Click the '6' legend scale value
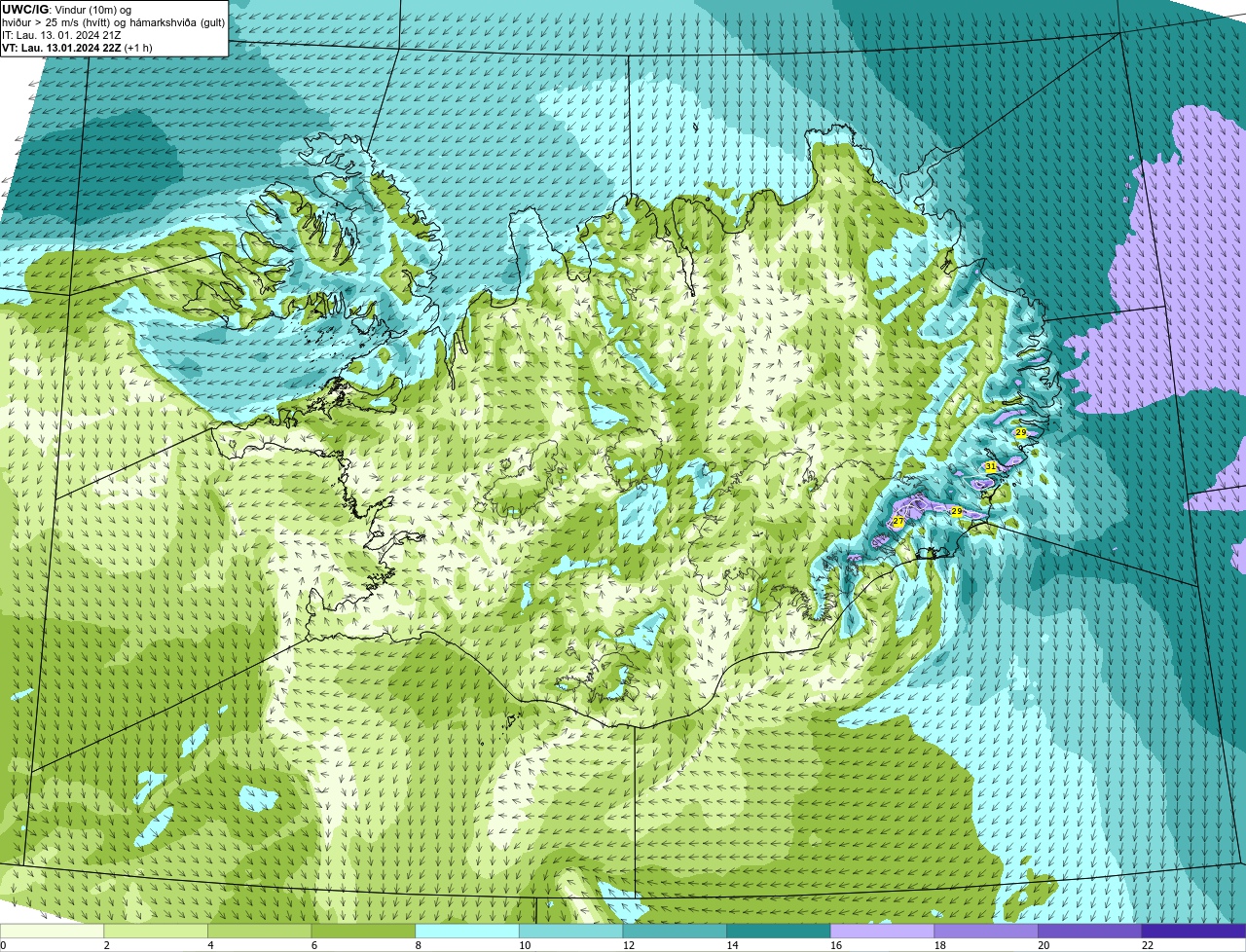Viewport: 1246px width, 952px height. (314, 945)
